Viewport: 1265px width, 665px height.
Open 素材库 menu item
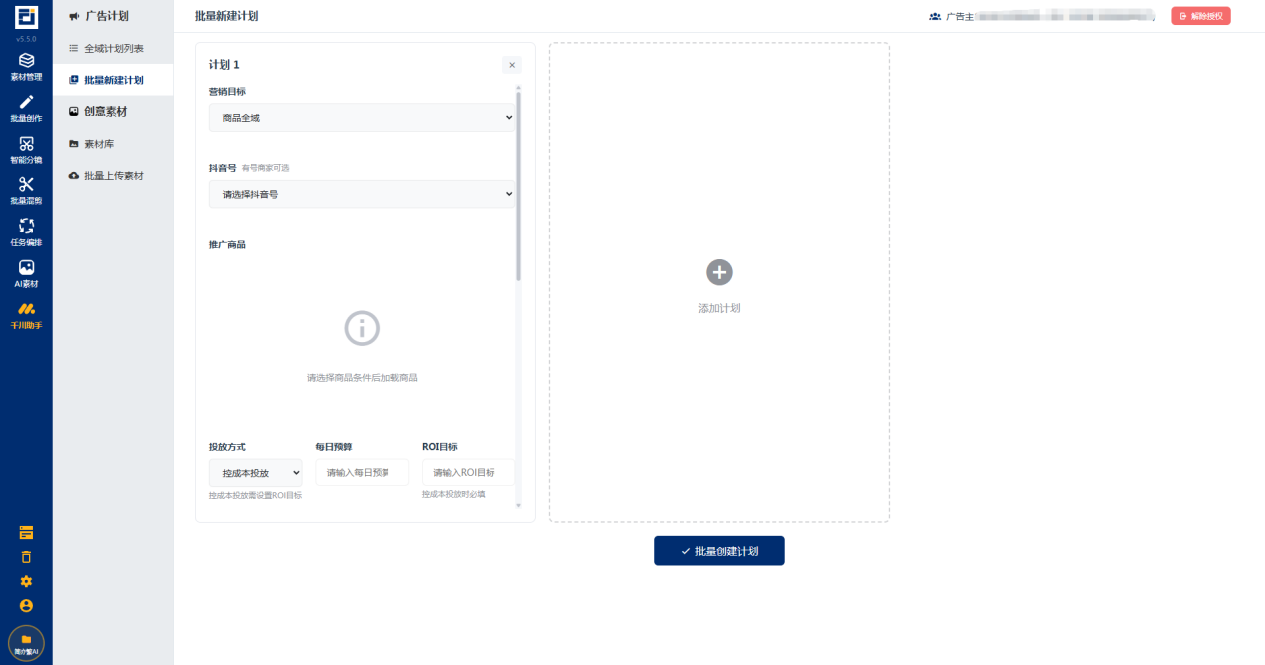[113, 144]
